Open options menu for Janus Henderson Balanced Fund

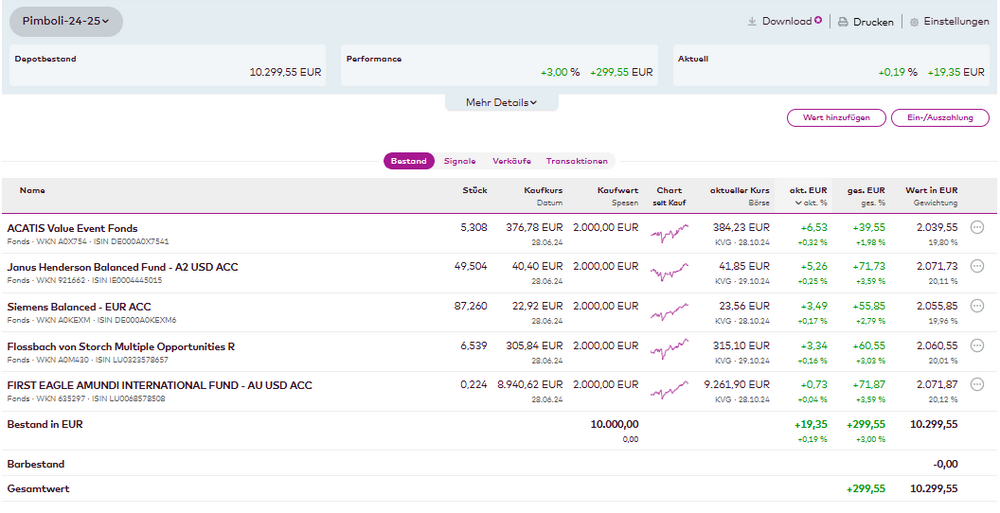click(977, 267)
